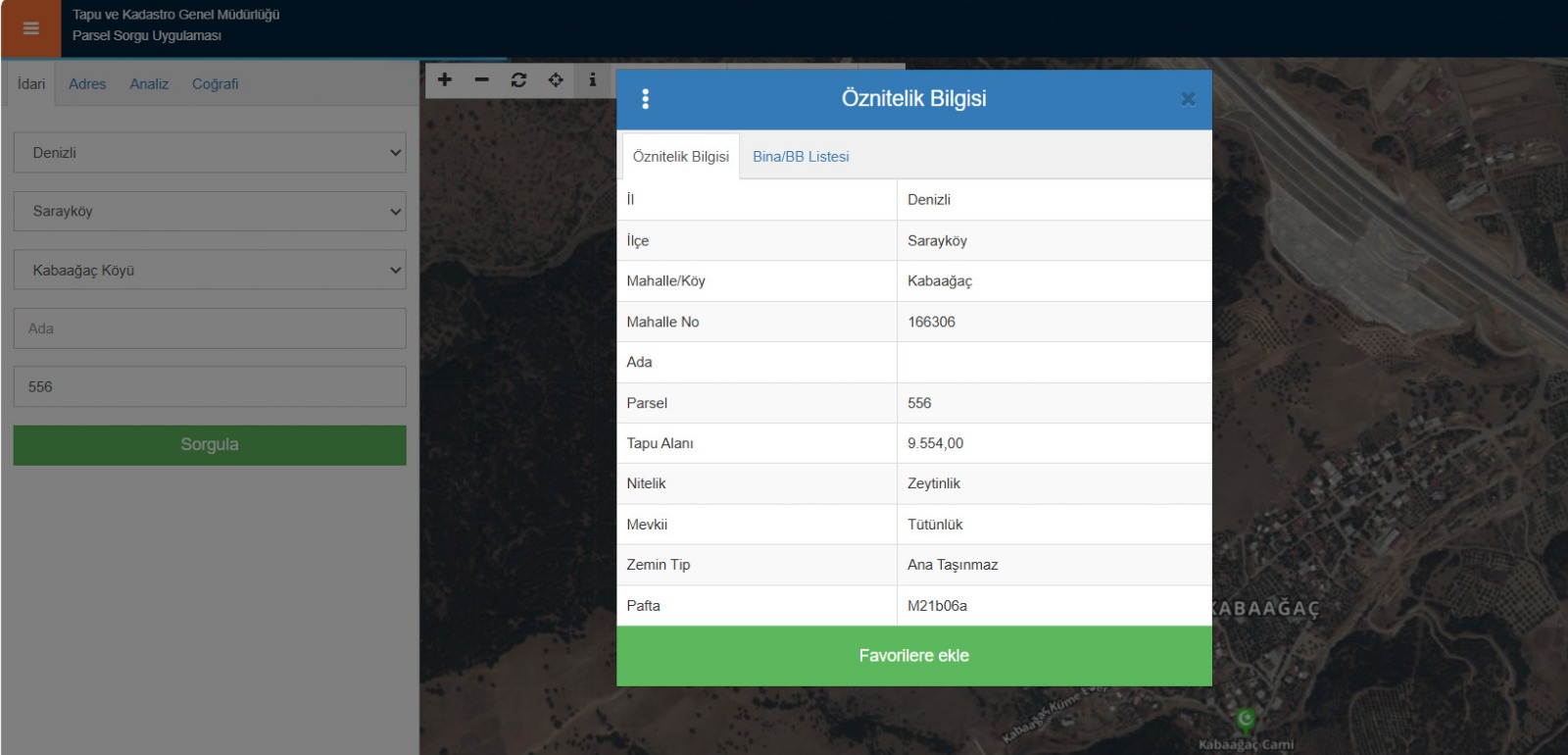The image size is (1568, 755).
Task: Click the Ada input field
Action: (210, 328)
